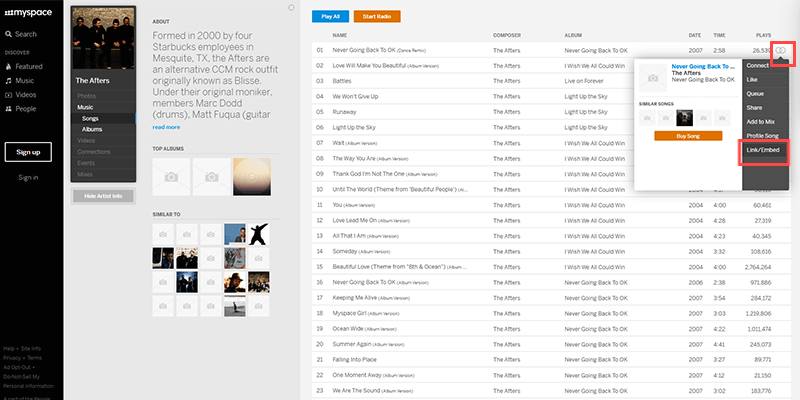Open the silhouette jumping similar artist thumbnail
800x400 pixels.
[x=259, y=234]
